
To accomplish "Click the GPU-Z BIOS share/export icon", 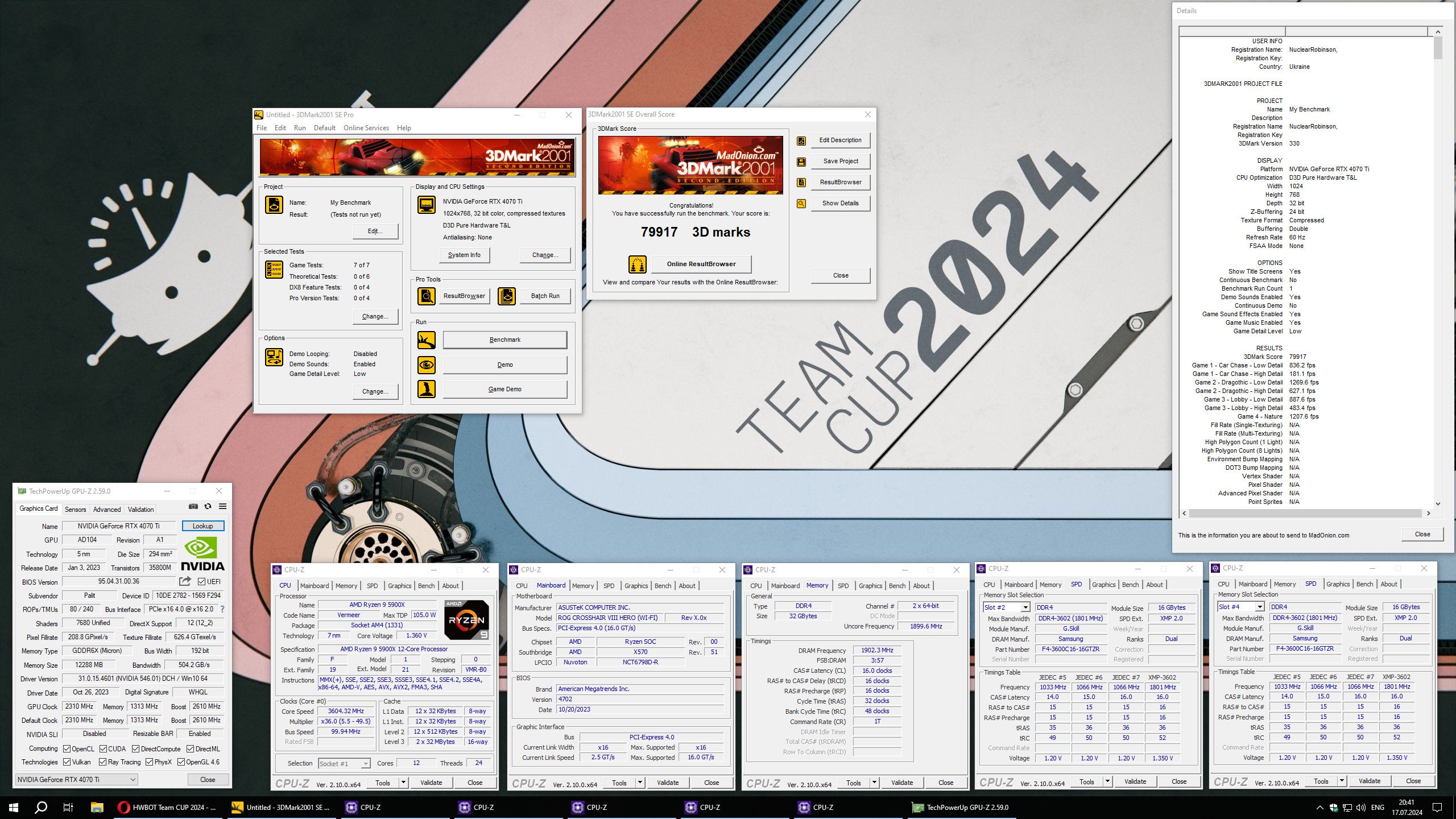I will point(185,581).
